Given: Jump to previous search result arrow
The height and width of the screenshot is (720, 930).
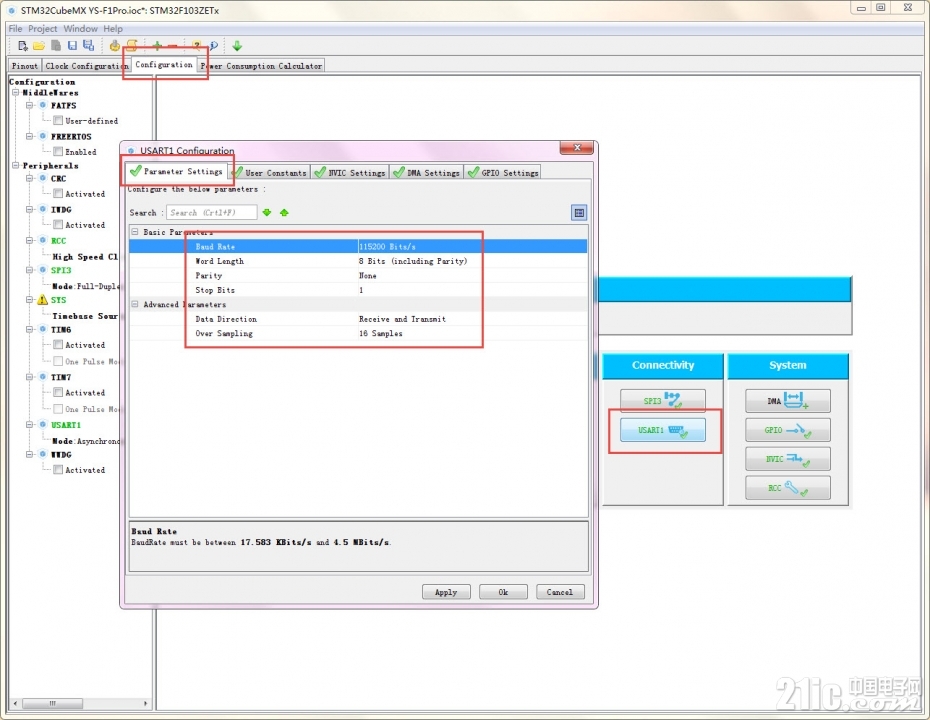Looking at the screenshot, I should (284, 212).
